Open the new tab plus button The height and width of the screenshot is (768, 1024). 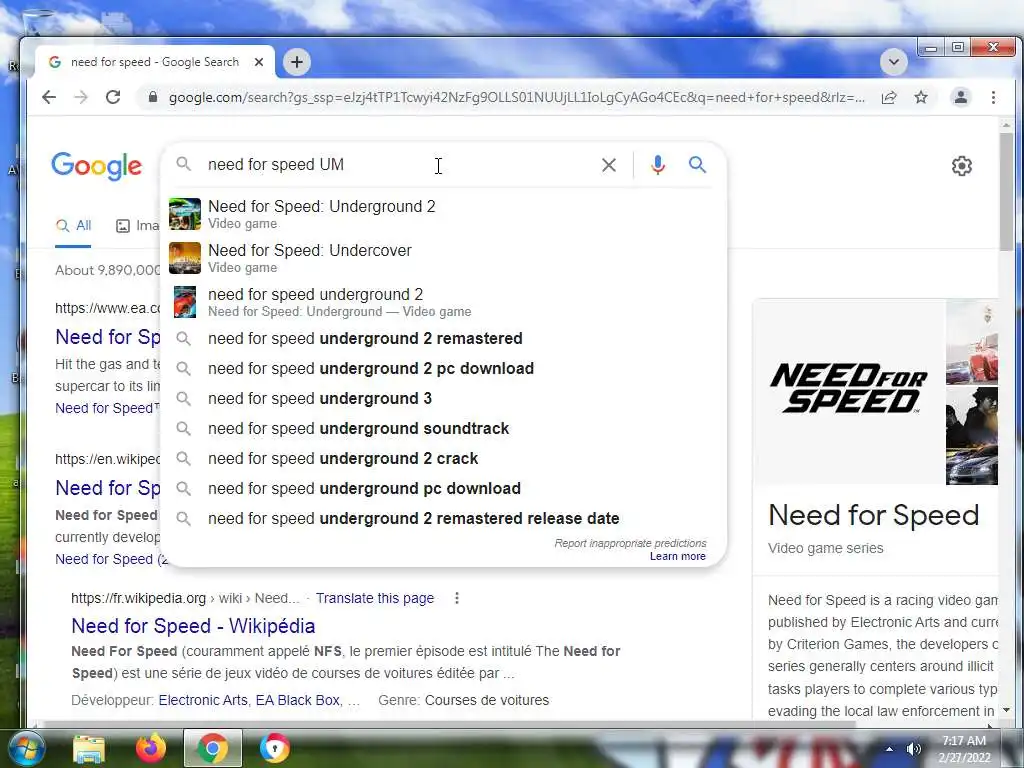coord(297,62)
